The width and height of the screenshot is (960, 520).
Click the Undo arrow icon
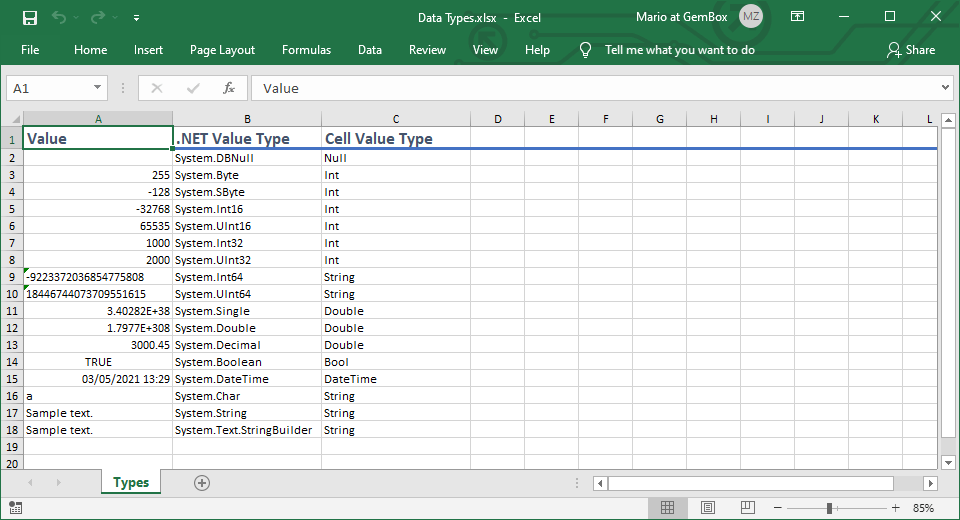(59, 17)
